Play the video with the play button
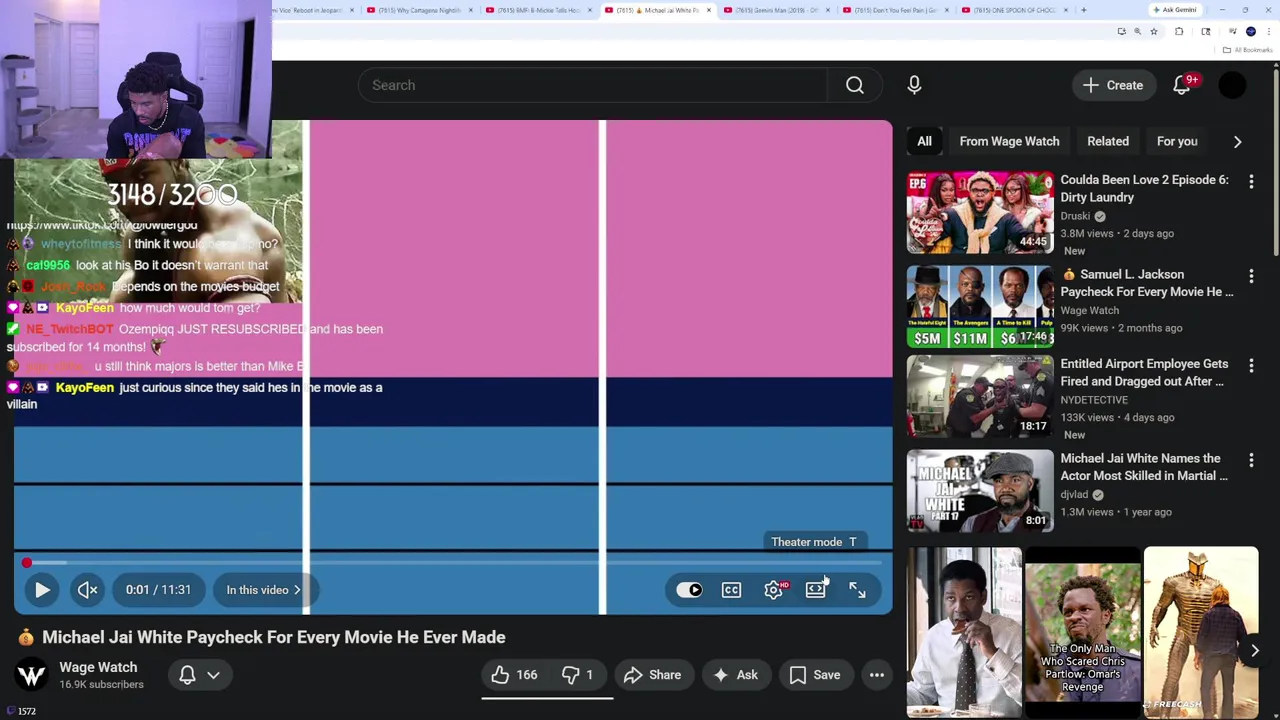Image resolution: width=1280 pixels, height=720 pixels. click(x=42, y=590)
